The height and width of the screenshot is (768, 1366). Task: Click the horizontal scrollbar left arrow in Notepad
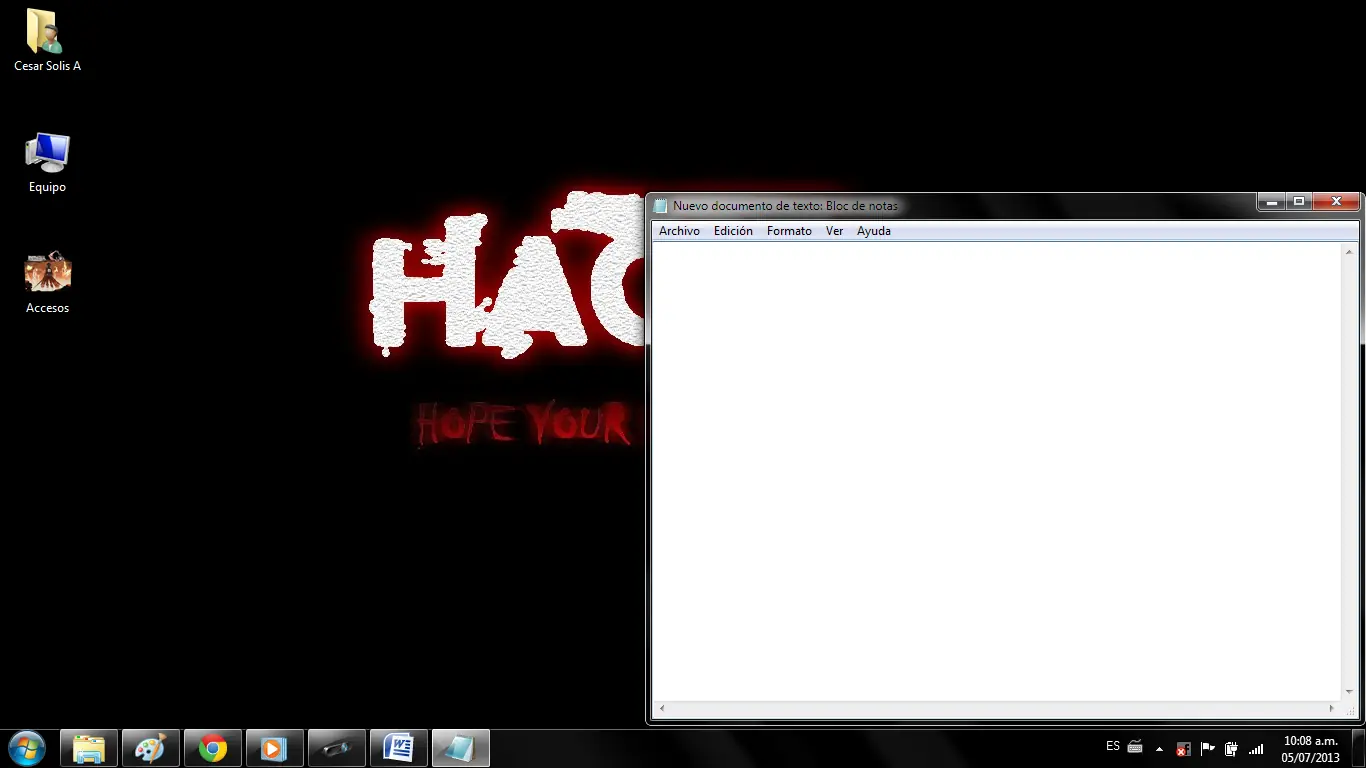click(661, 708)
